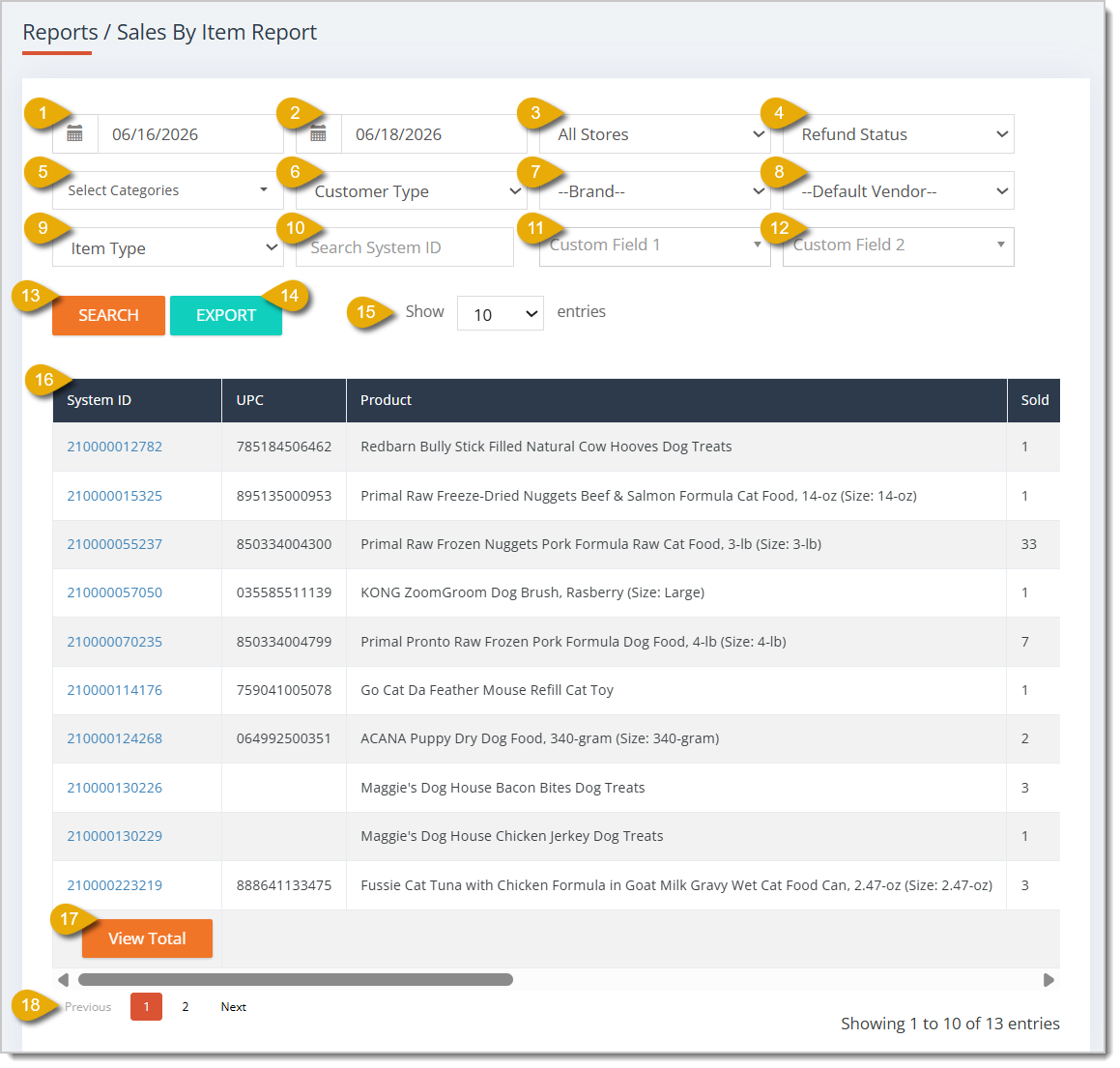This screenshot has height=1068, width=1120.
Task: Expand the Select Categories dropdown
Action: [x=168, y=190]
